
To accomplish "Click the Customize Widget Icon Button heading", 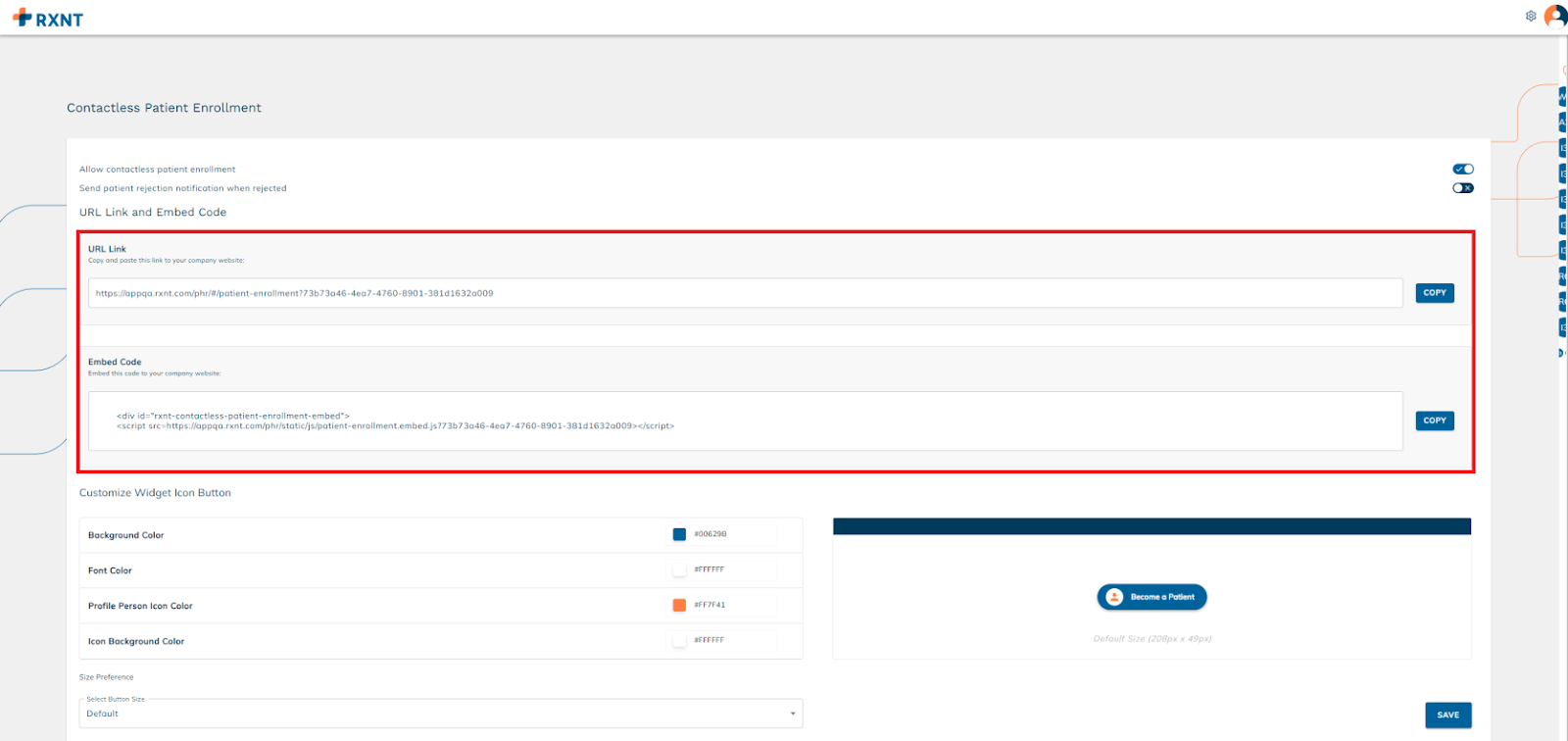I will [155, 493].
